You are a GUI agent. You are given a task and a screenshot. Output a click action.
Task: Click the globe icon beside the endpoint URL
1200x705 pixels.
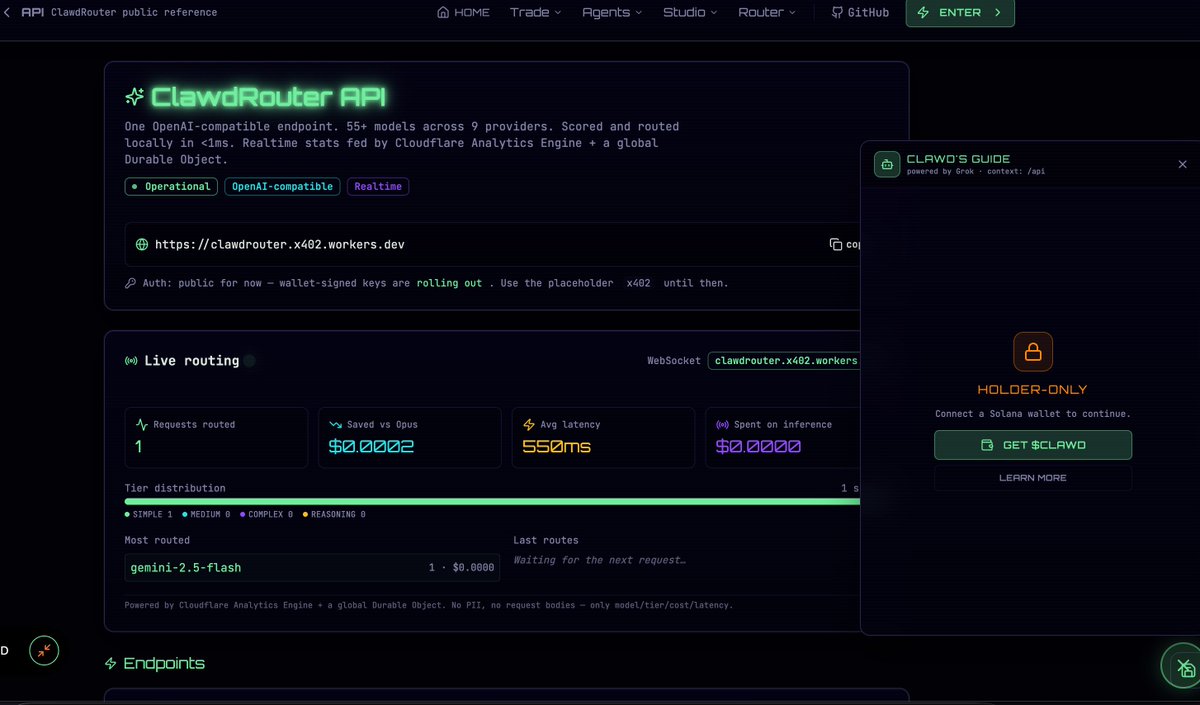click(x=142, y=244)
